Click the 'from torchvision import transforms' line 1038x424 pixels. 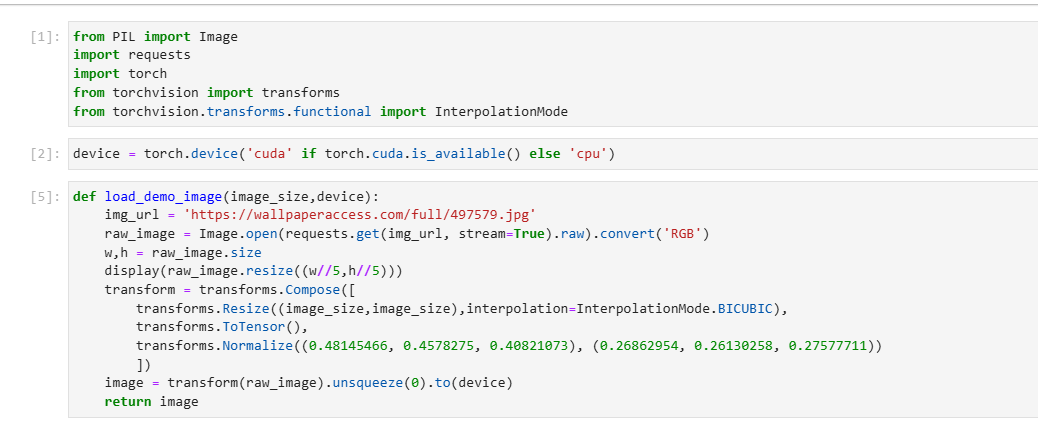(x=206, y=92)
